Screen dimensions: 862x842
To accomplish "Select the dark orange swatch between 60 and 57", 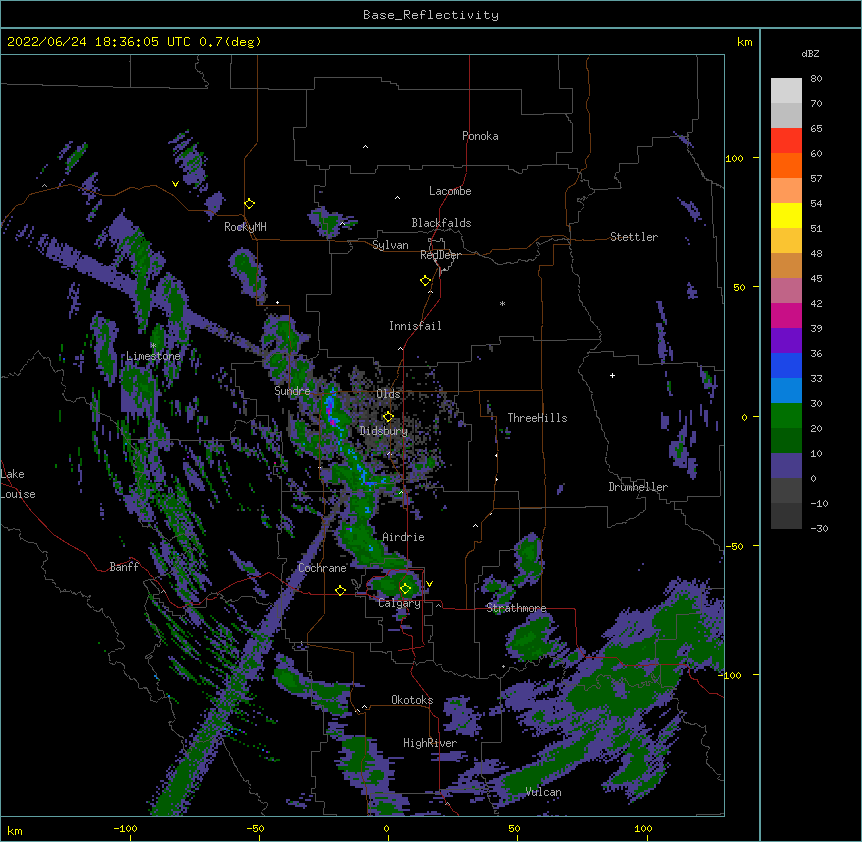I will point(786,165).
